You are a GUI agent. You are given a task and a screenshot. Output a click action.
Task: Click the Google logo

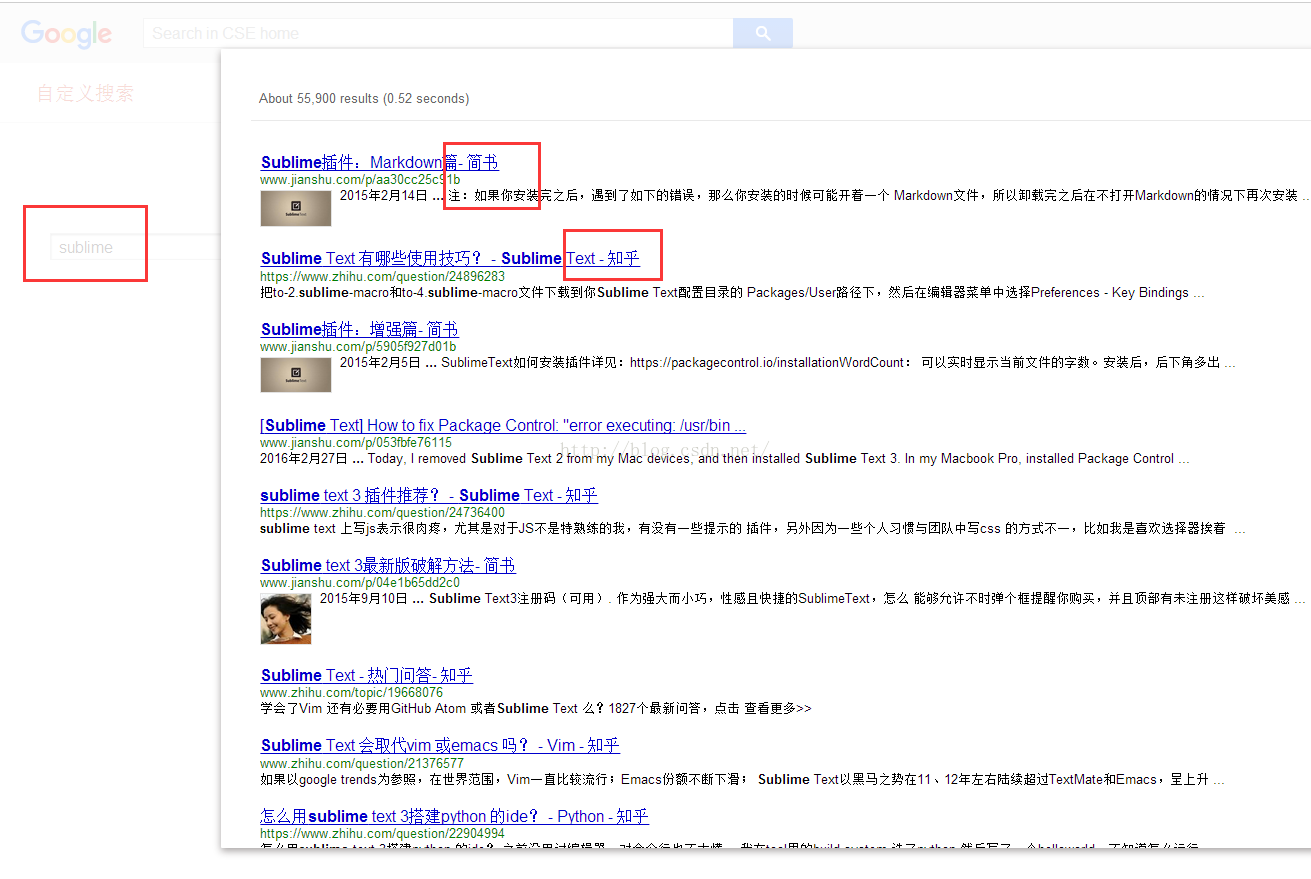point(66,34)
